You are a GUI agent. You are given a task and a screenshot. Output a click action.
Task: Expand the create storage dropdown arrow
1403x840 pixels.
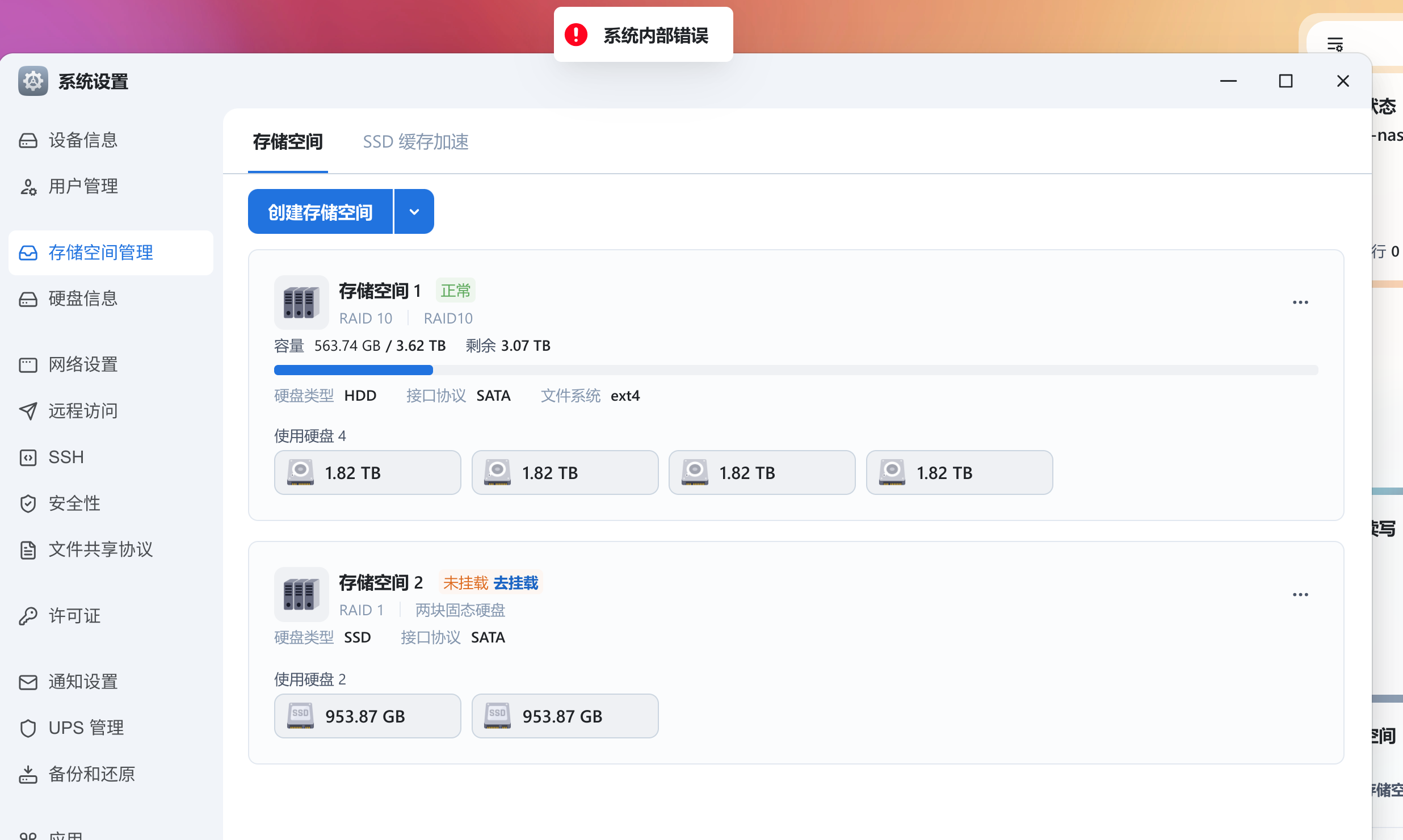tap(414, 212)
